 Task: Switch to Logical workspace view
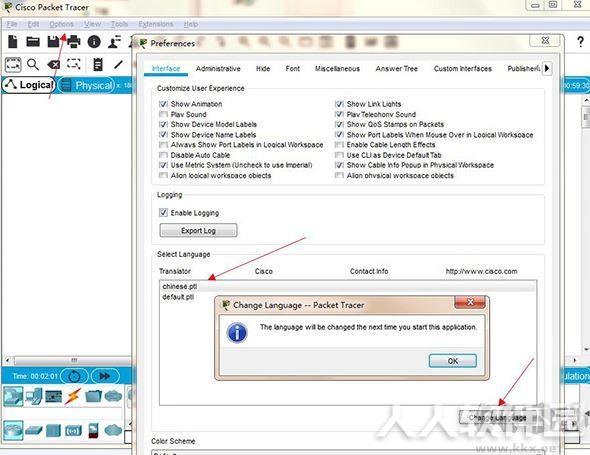29,85
